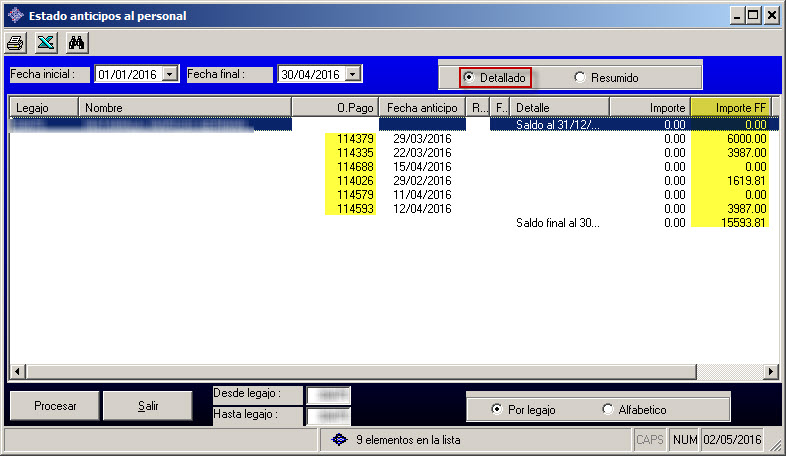Click the printer icon in toolbar

[16, 43]
